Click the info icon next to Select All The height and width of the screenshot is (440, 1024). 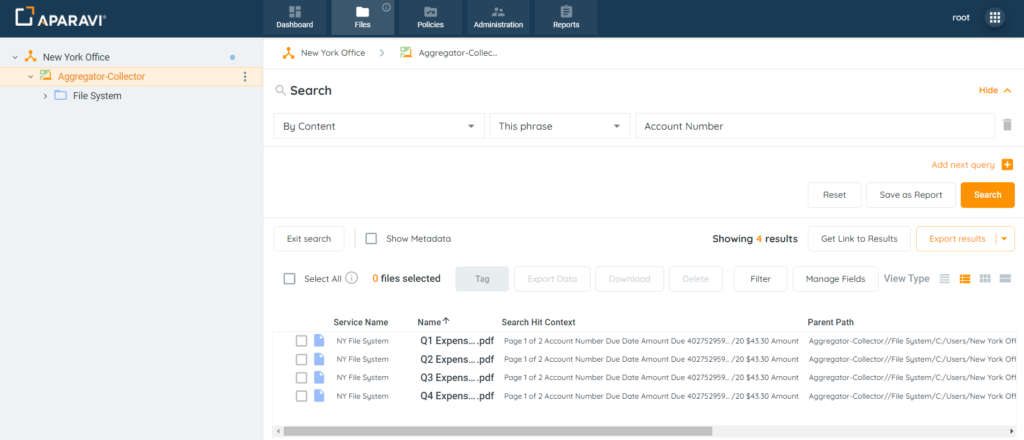click(352, 279)
